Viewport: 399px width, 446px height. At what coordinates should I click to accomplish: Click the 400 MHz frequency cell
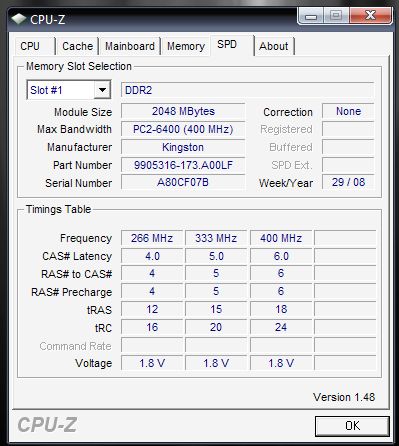281,238
